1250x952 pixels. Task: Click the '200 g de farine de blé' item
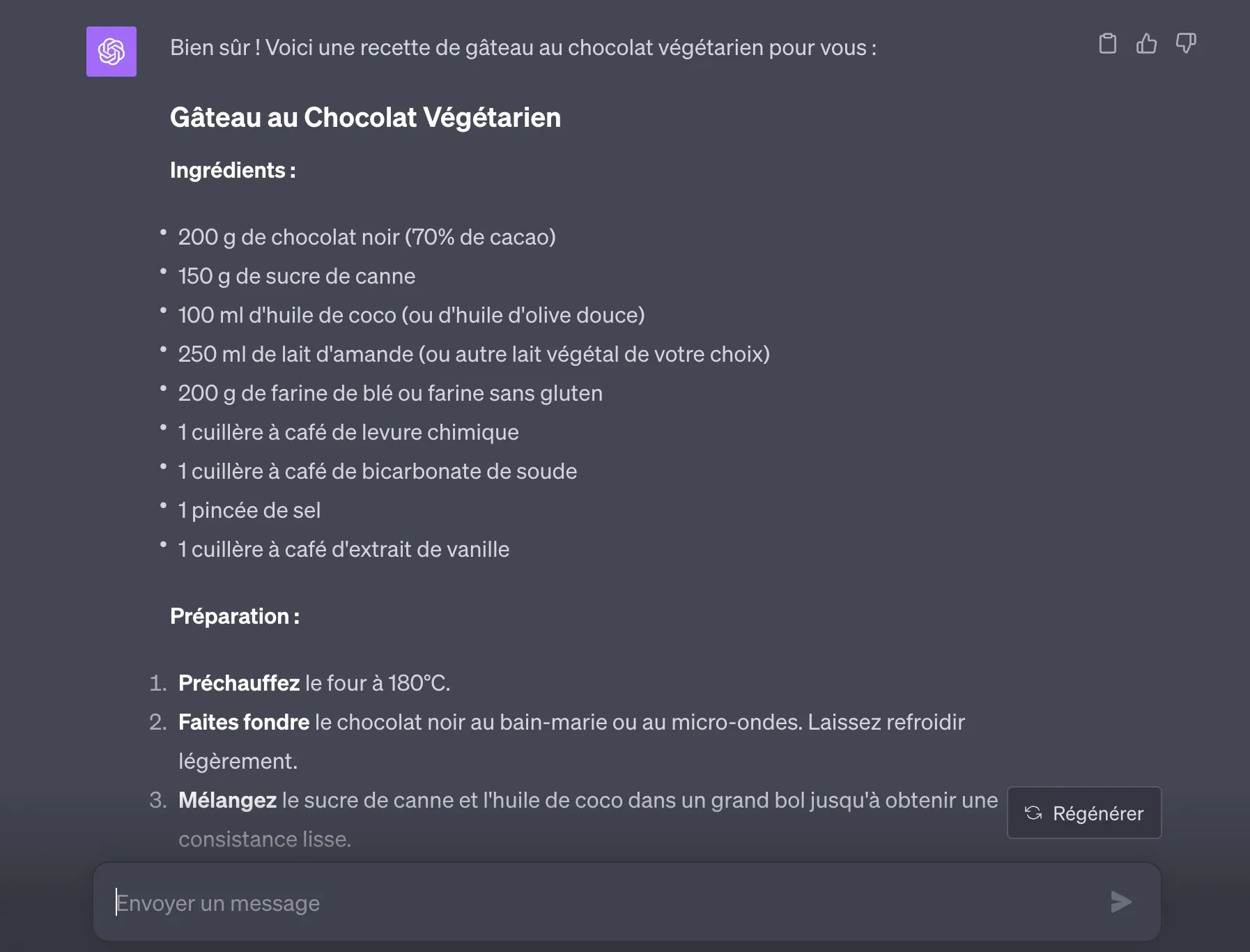click(x=390, y=394)
